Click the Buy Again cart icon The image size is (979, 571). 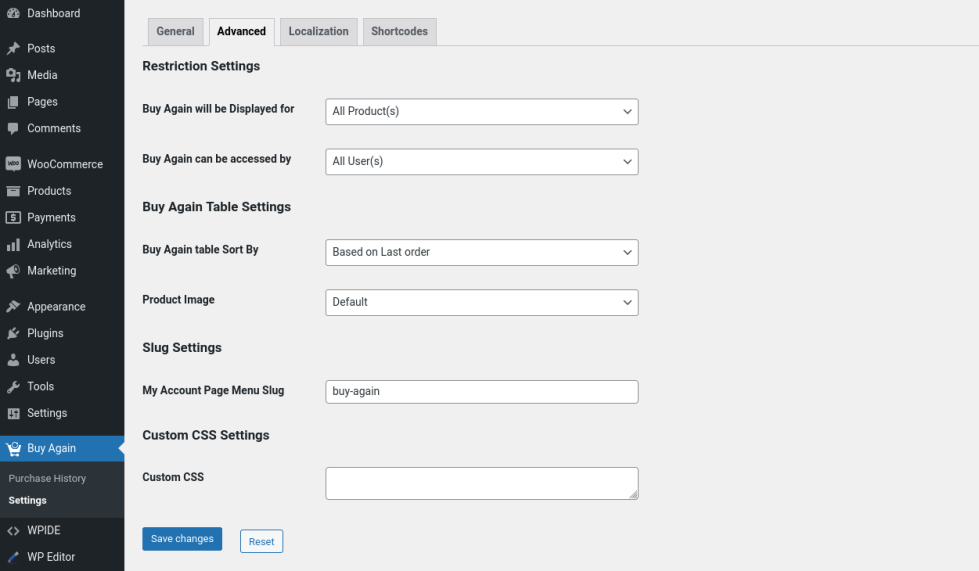point(13,448)
